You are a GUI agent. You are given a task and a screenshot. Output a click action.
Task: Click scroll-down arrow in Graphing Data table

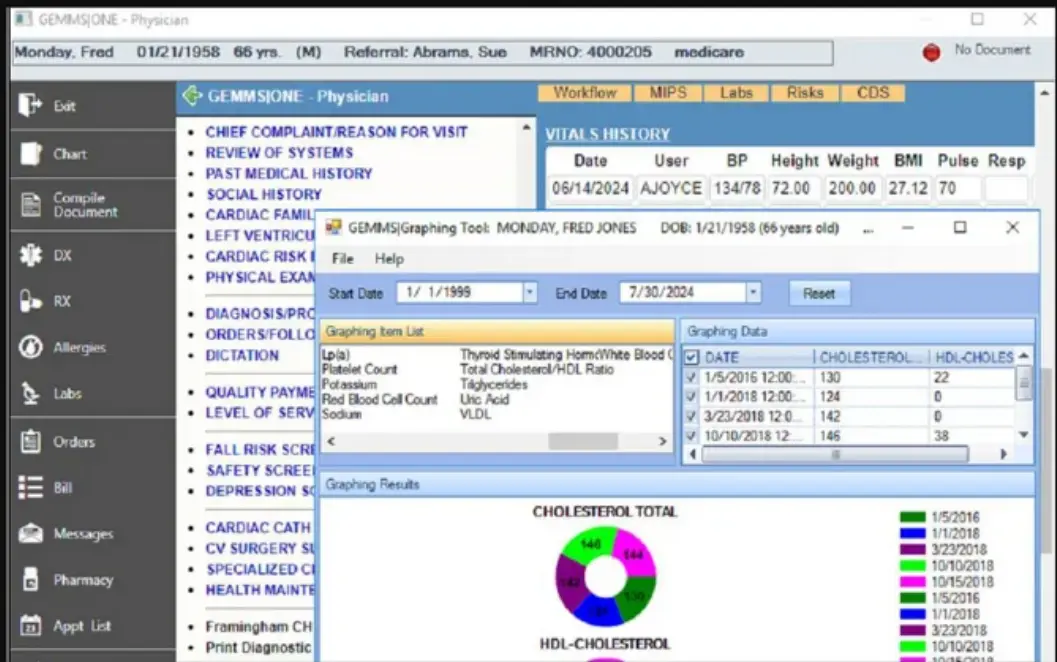tap(1024, 435)
